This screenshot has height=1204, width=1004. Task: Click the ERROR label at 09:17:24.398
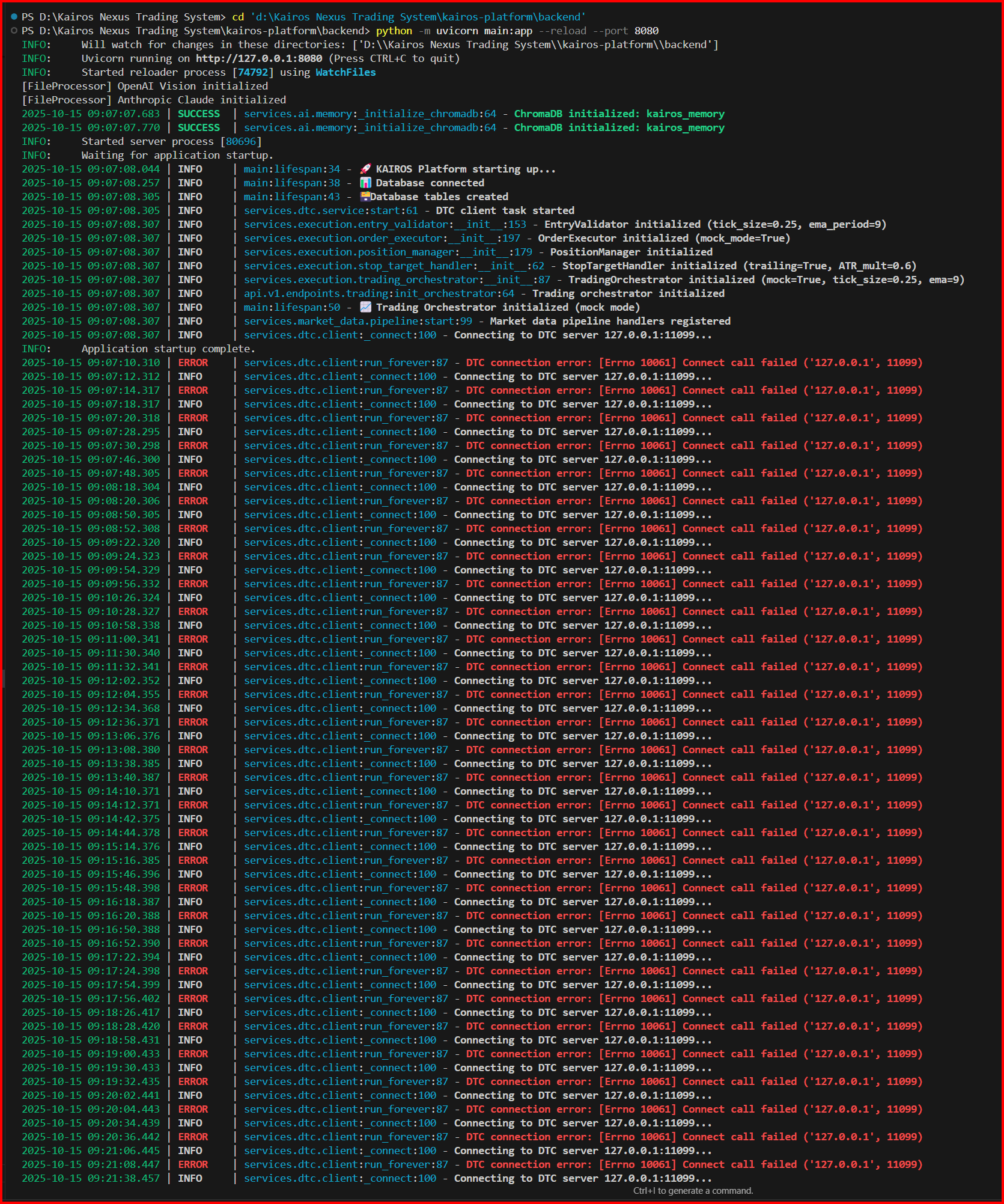coord(193,971)
